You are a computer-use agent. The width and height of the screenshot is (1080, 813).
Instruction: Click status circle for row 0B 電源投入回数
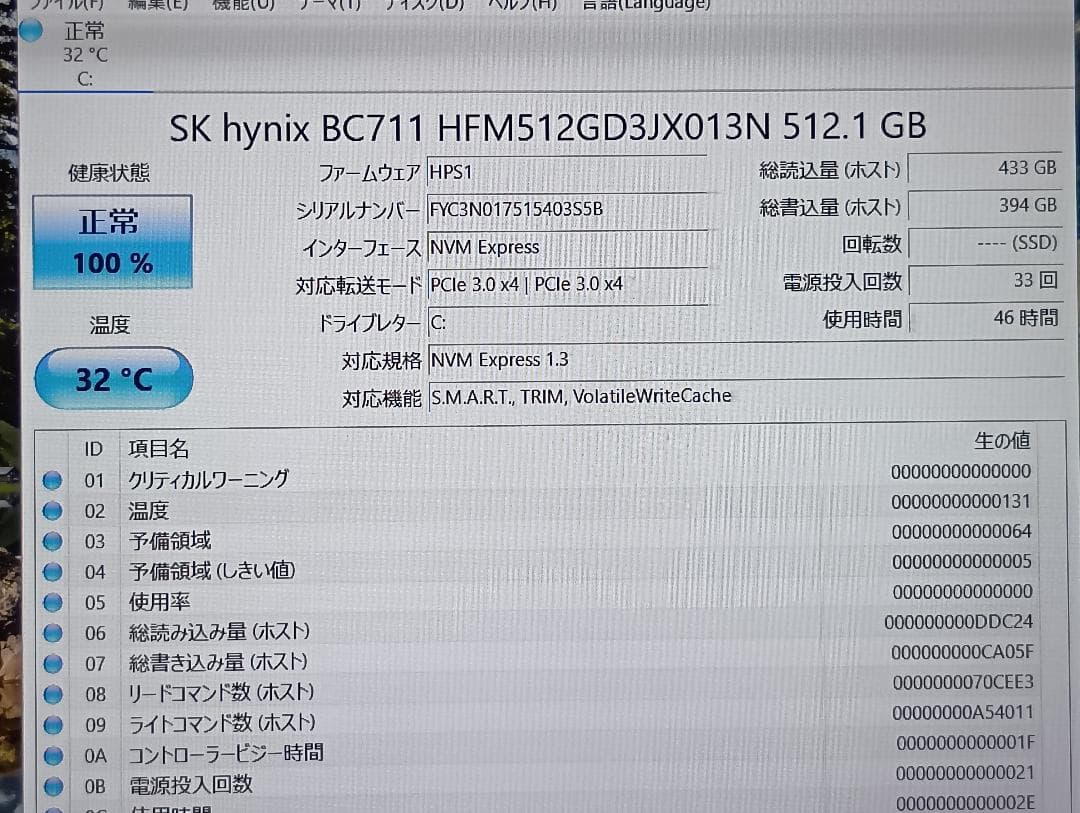click(x=53, y=785)
